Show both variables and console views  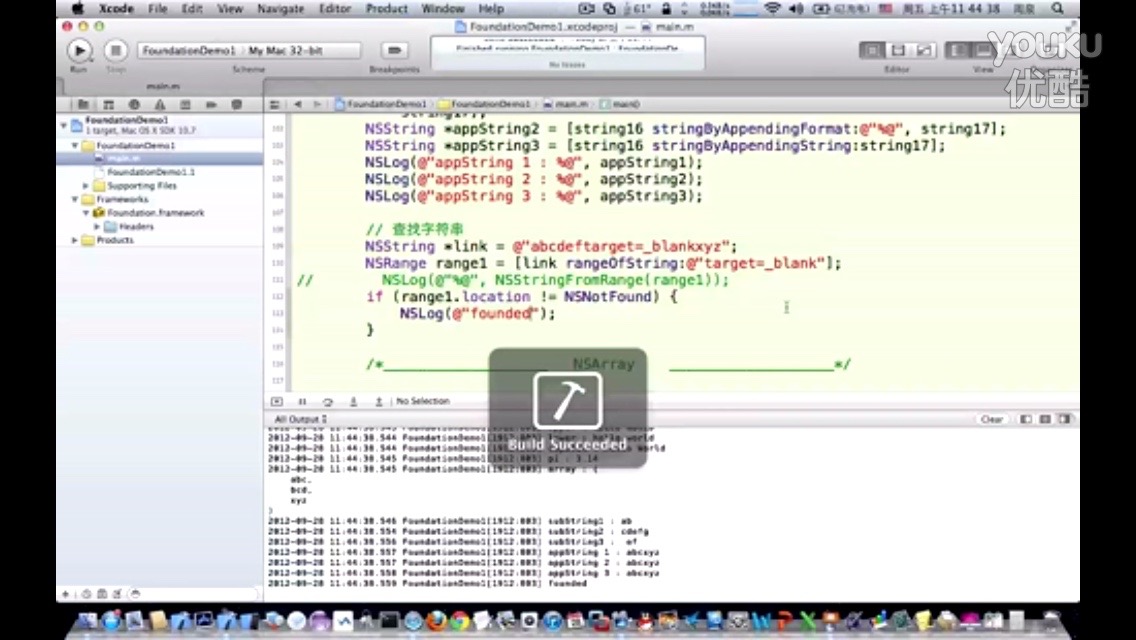1045,419
